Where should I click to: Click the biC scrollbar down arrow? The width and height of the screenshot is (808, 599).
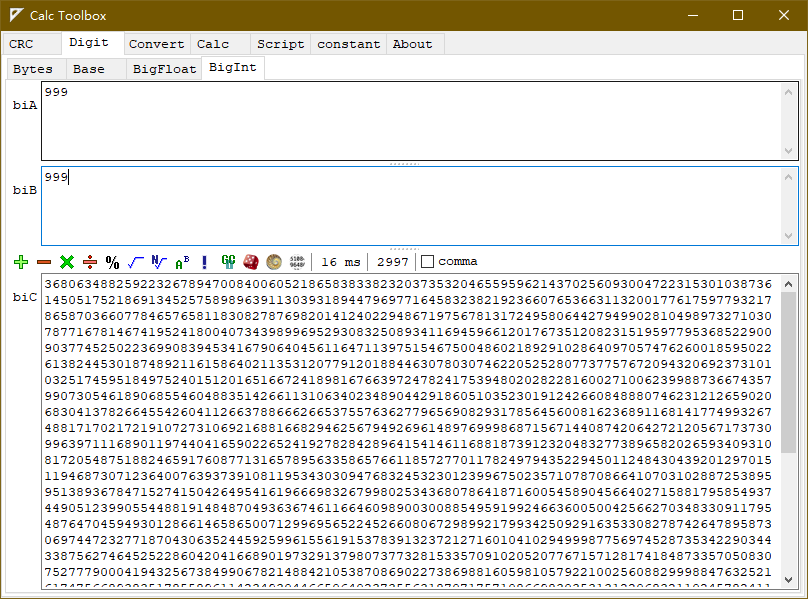788,579
